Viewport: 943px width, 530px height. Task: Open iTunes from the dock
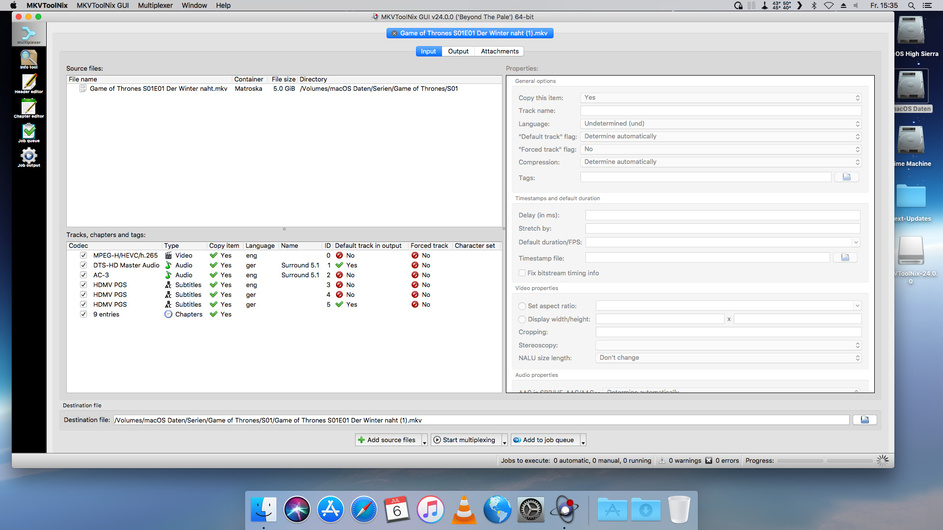[x=431, y=510]
